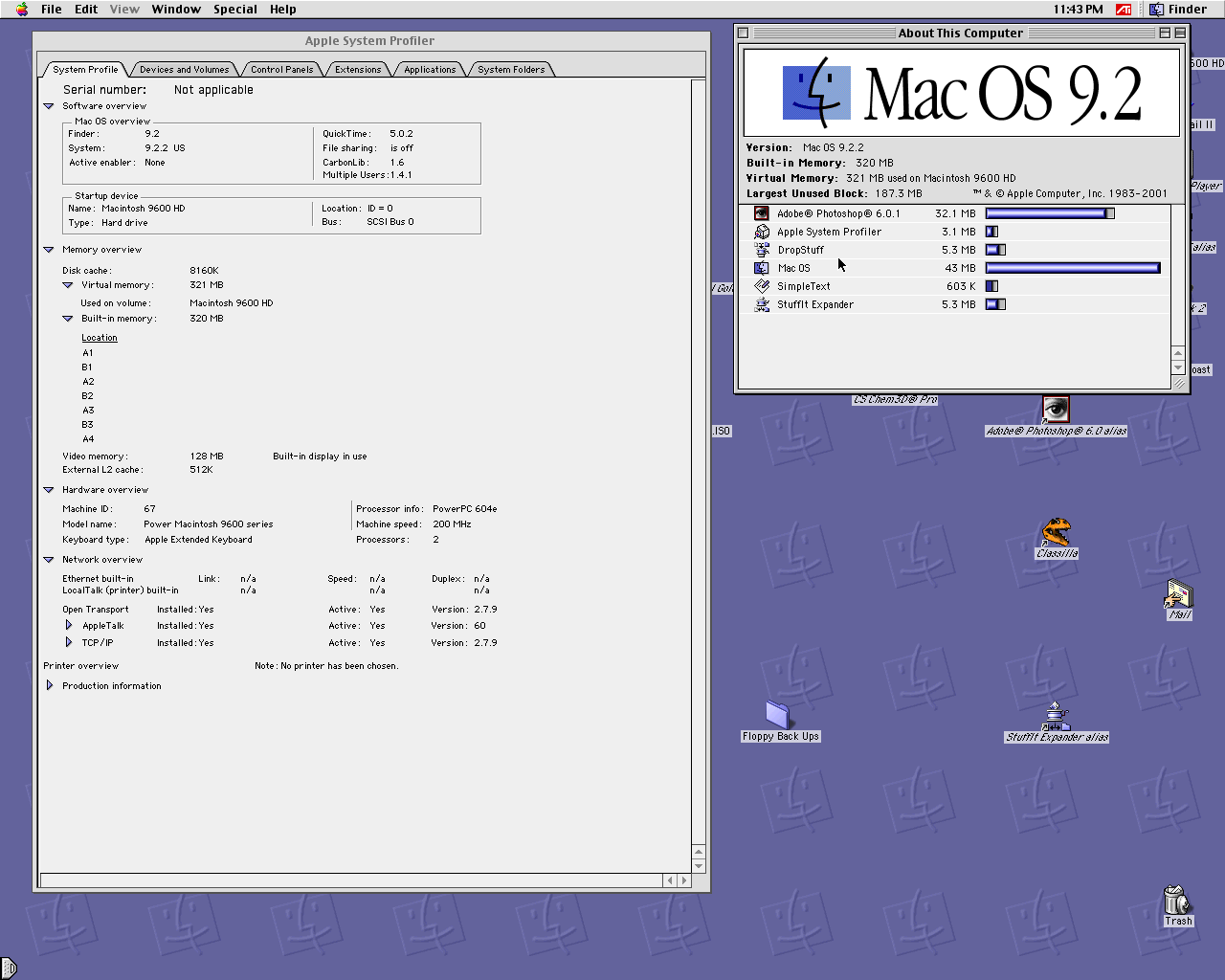Click the Mac OS memory usage bar
The image size is (1225, 980).
[1073, 268]
